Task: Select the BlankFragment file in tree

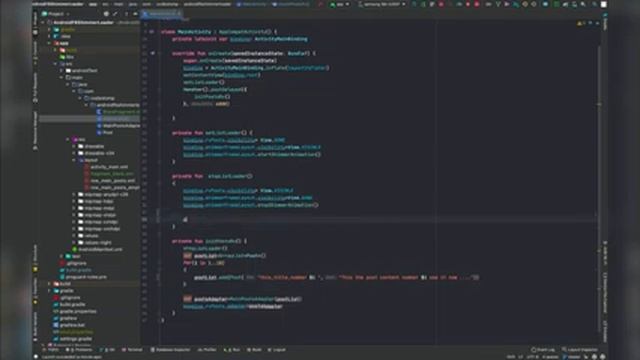Action: coord(118,112)
